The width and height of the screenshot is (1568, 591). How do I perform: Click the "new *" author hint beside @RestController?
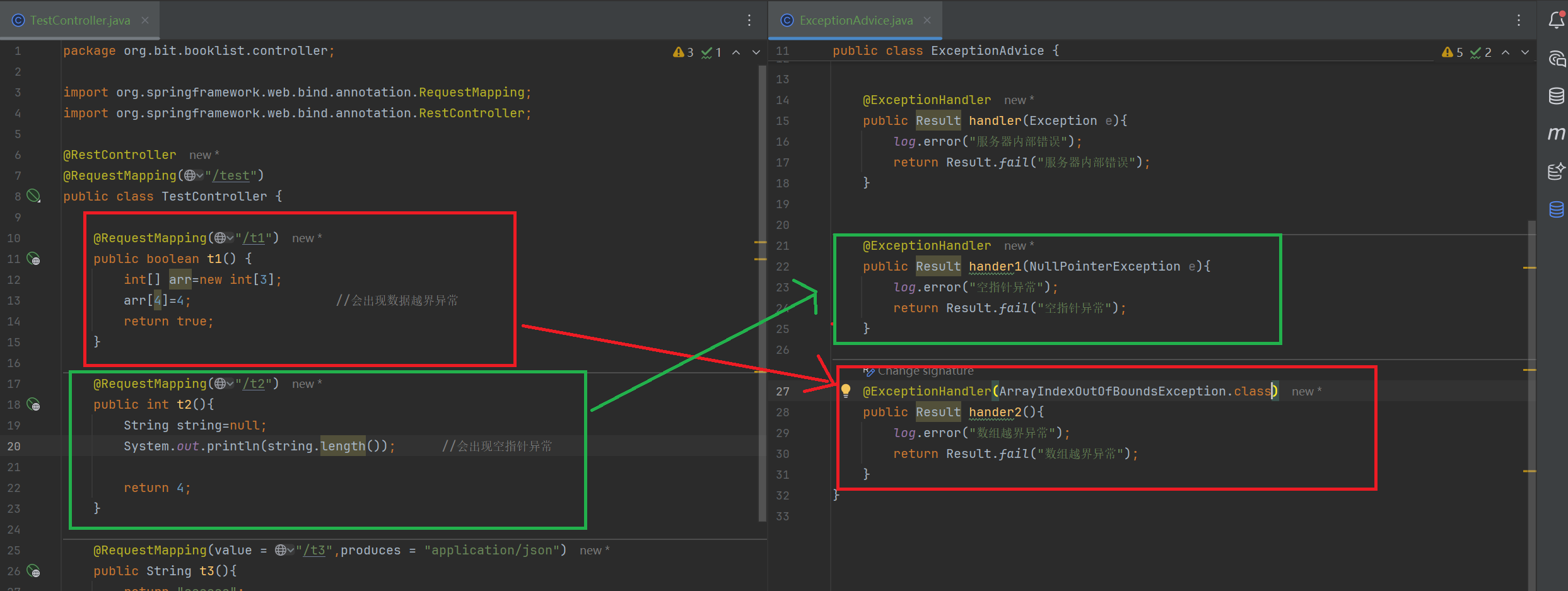click(x=204, y=155)
